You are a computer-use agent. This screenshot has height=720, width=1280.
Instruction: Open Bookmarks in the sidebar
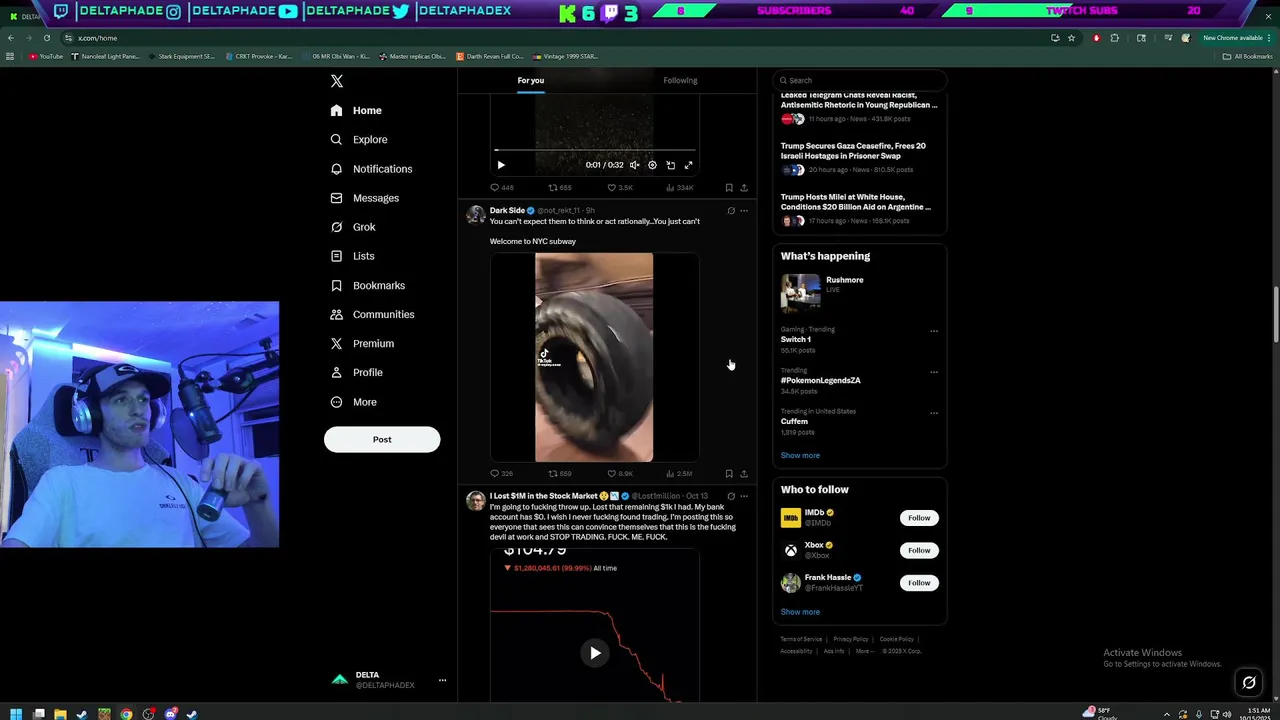tap(368, 285)
